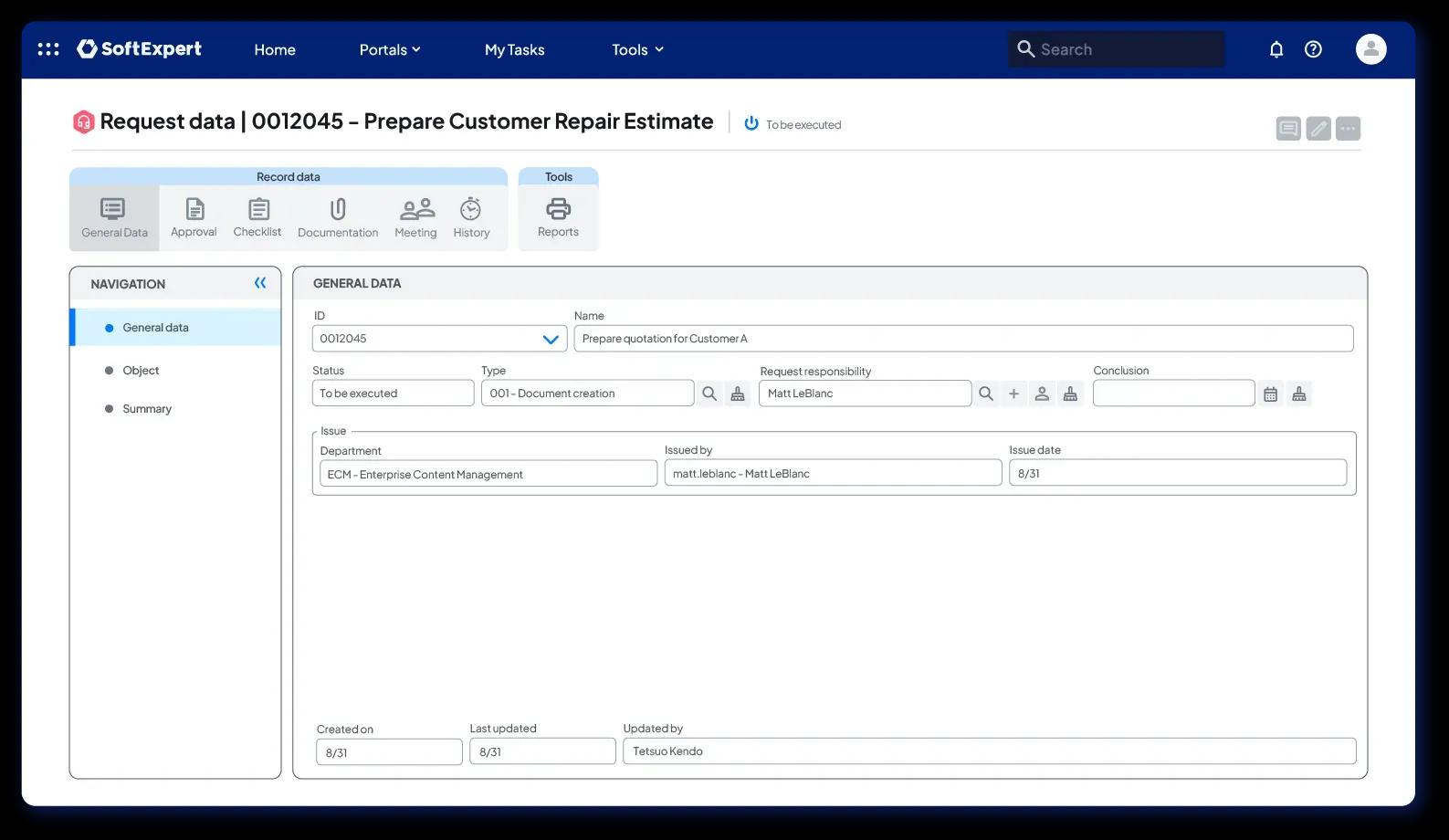Open the notifications bell
This screenshot has height=840, width=1449.
point(1276,49)
